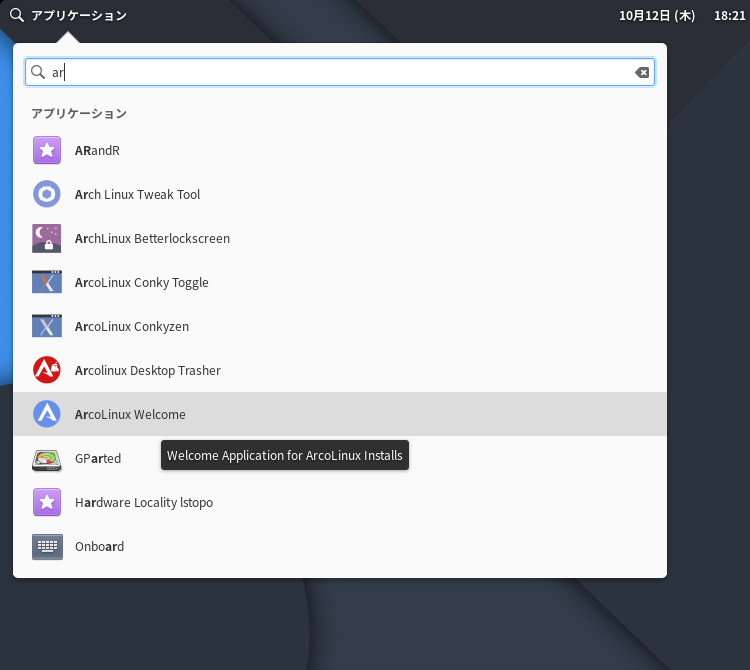Select the ArchLinux Betterlockscreen entry
This screenshot has width=750, height=670.
click(340, 238)
